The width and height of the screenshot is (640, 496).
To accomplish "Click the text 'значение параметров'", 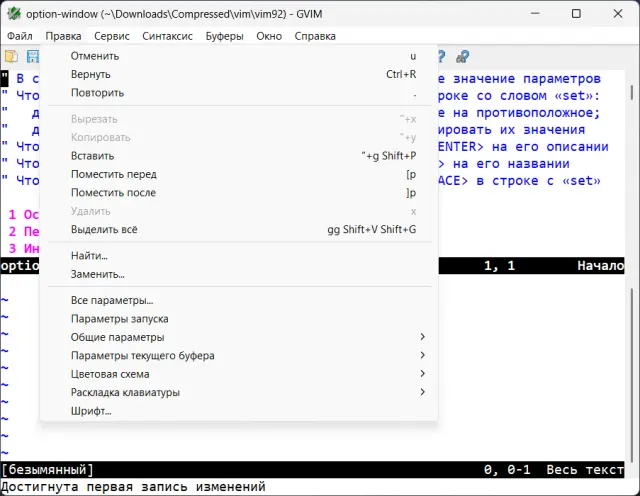I will coord(527,78).
